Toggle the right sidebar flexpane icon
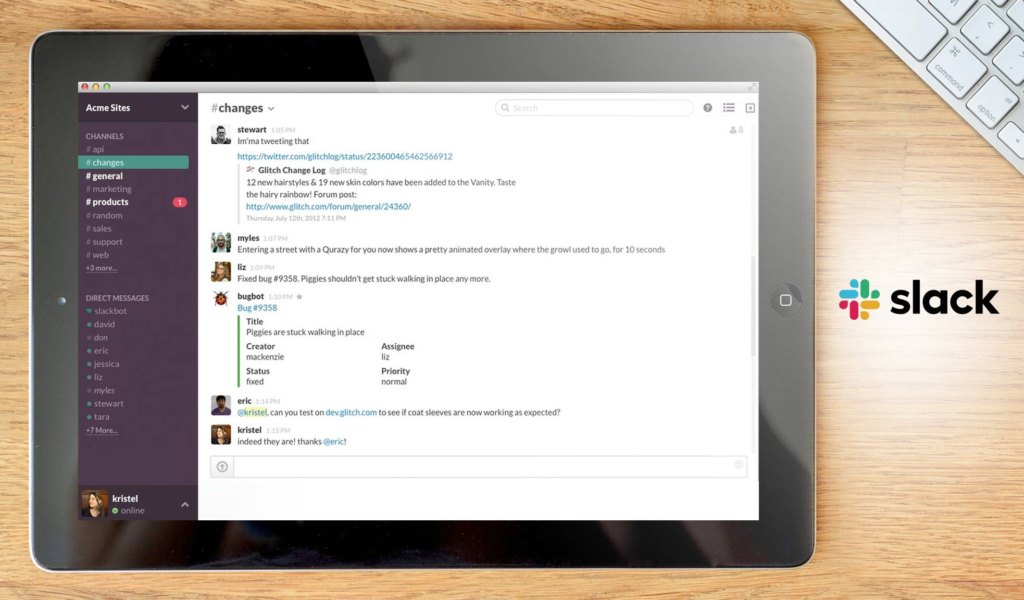 (x=750, y=108)
